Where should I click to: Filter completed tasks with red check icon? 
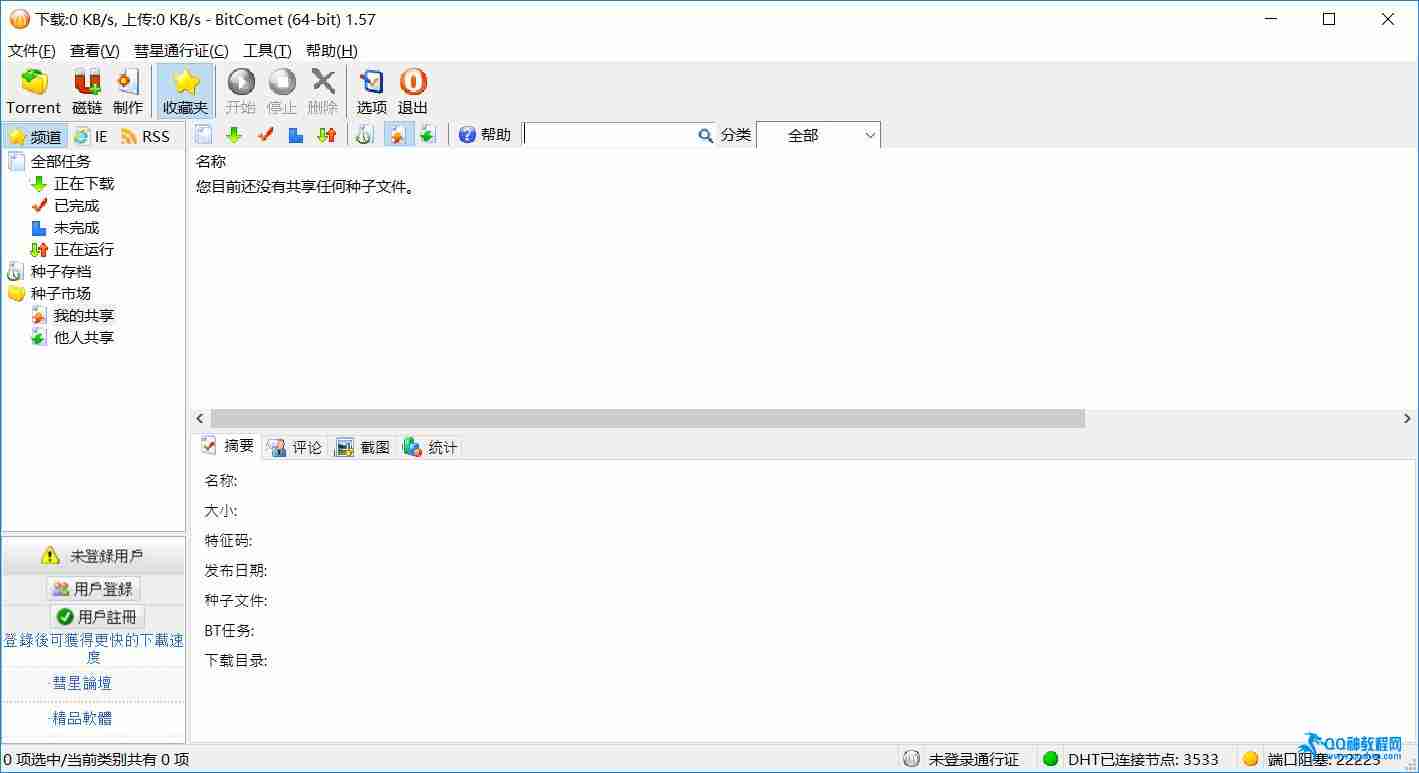pyautogui.click(x=265, y=135)
